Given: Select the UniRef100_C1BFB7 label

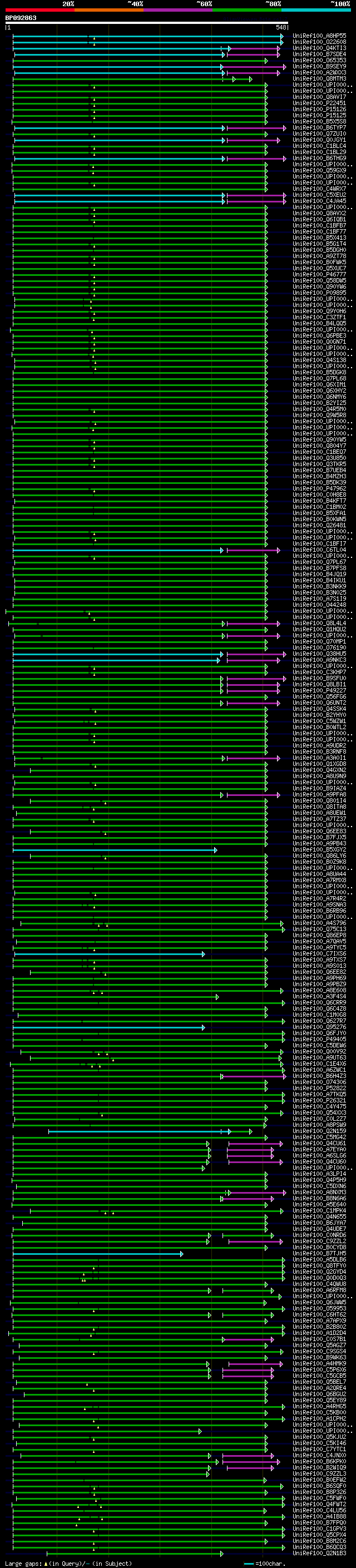Looking at the screenshot, I should pos(319,225).
